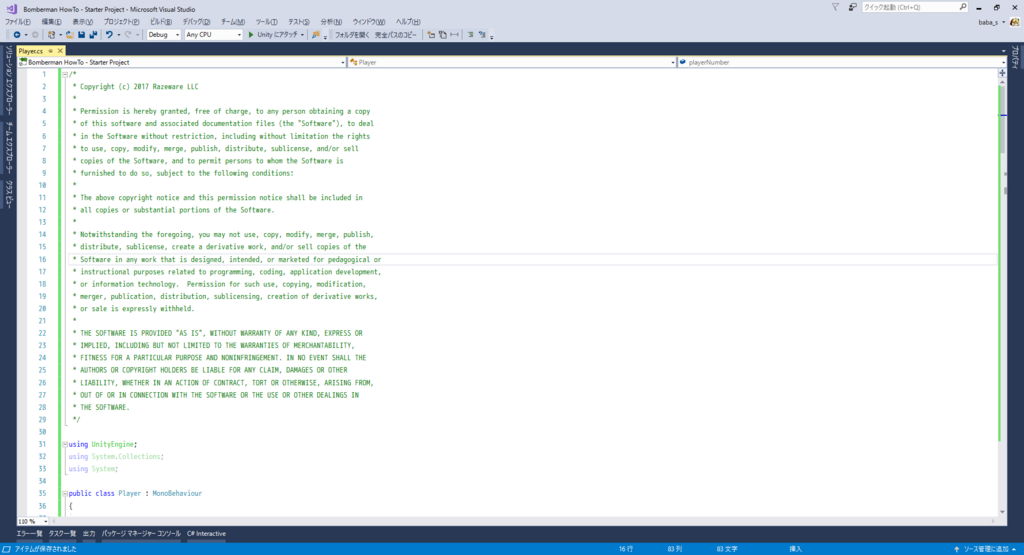Open the 出力 panel tab
The image size is (1024, 555).
click(89, 534)
